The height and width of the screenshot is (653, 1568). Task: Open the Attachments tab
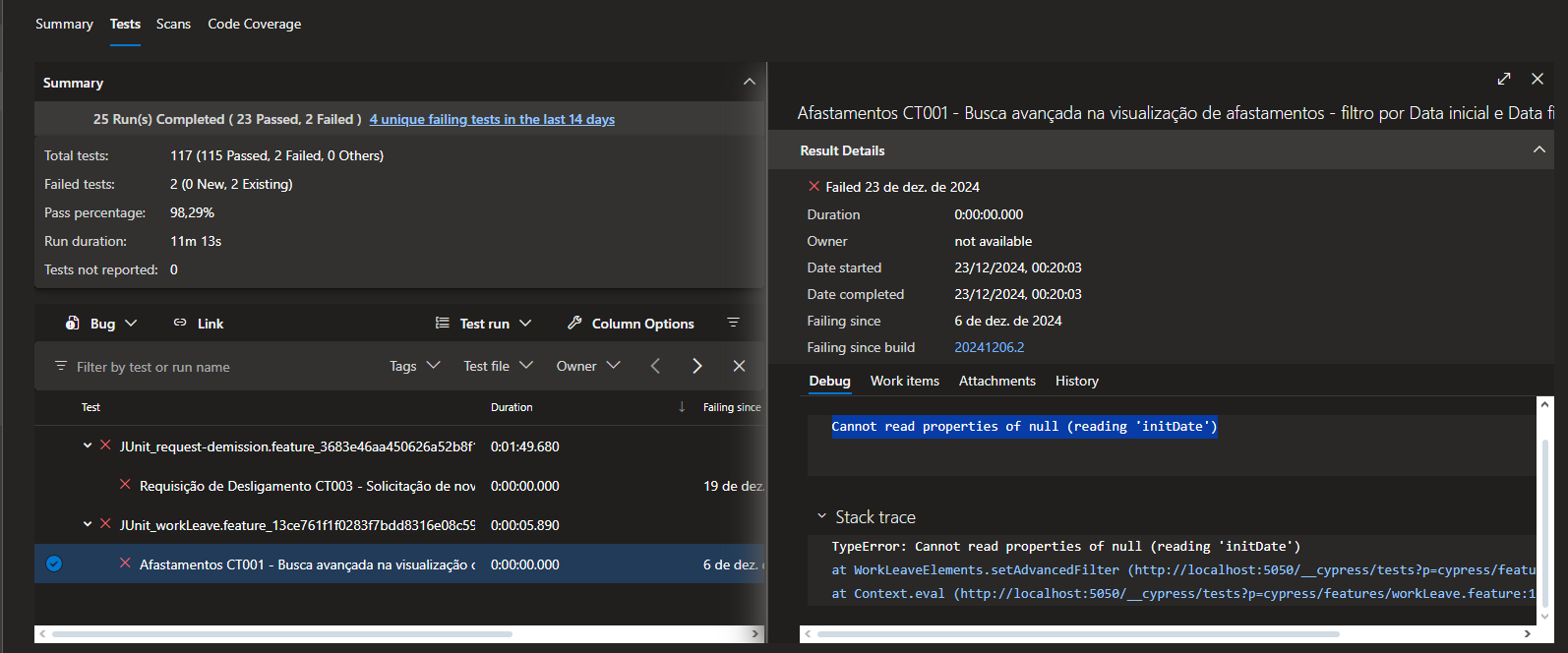[x=997, y=381]
